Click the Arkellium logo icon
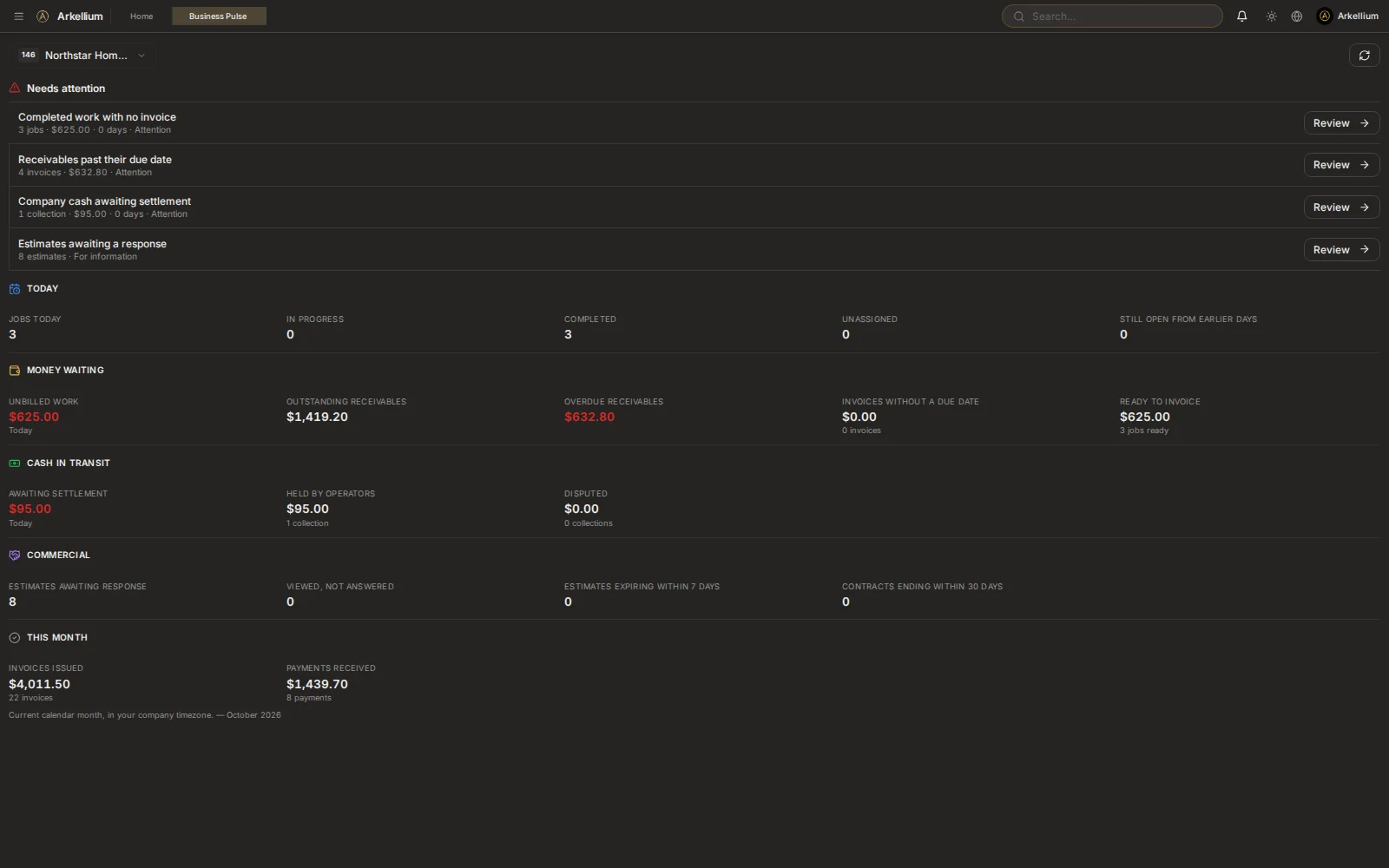 [x=43, y=16]
